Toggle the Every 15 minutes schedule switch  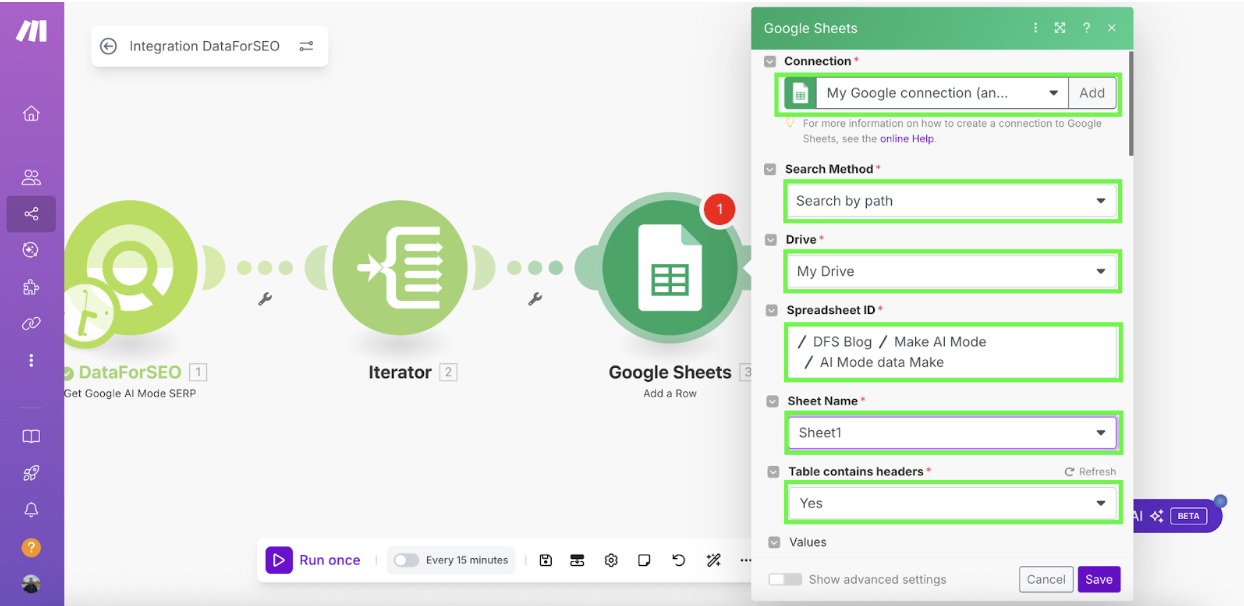tap(406, 560)
